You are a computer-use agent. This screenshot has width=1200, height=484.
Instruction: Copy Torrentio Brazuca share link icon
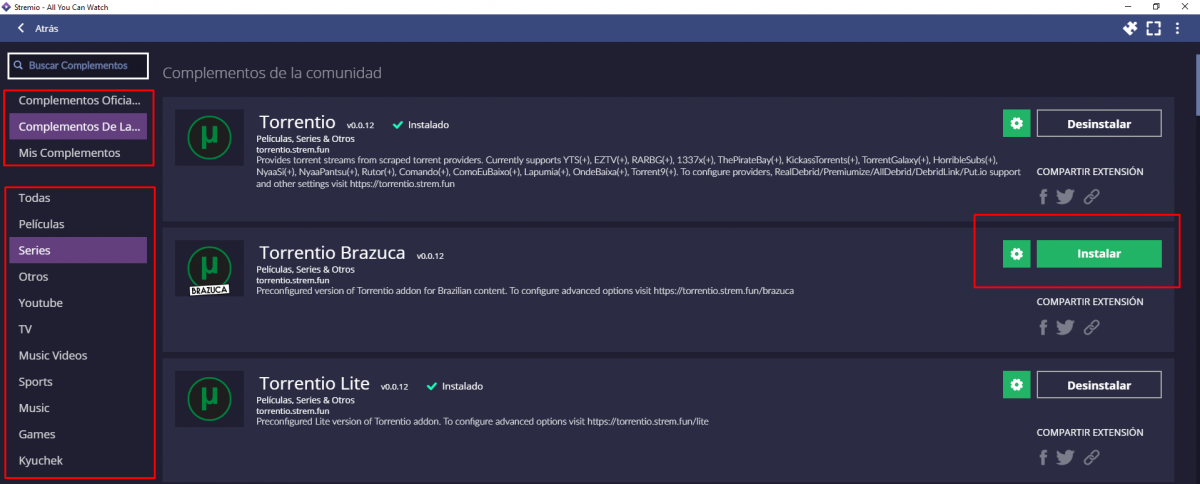(1091, 327)
